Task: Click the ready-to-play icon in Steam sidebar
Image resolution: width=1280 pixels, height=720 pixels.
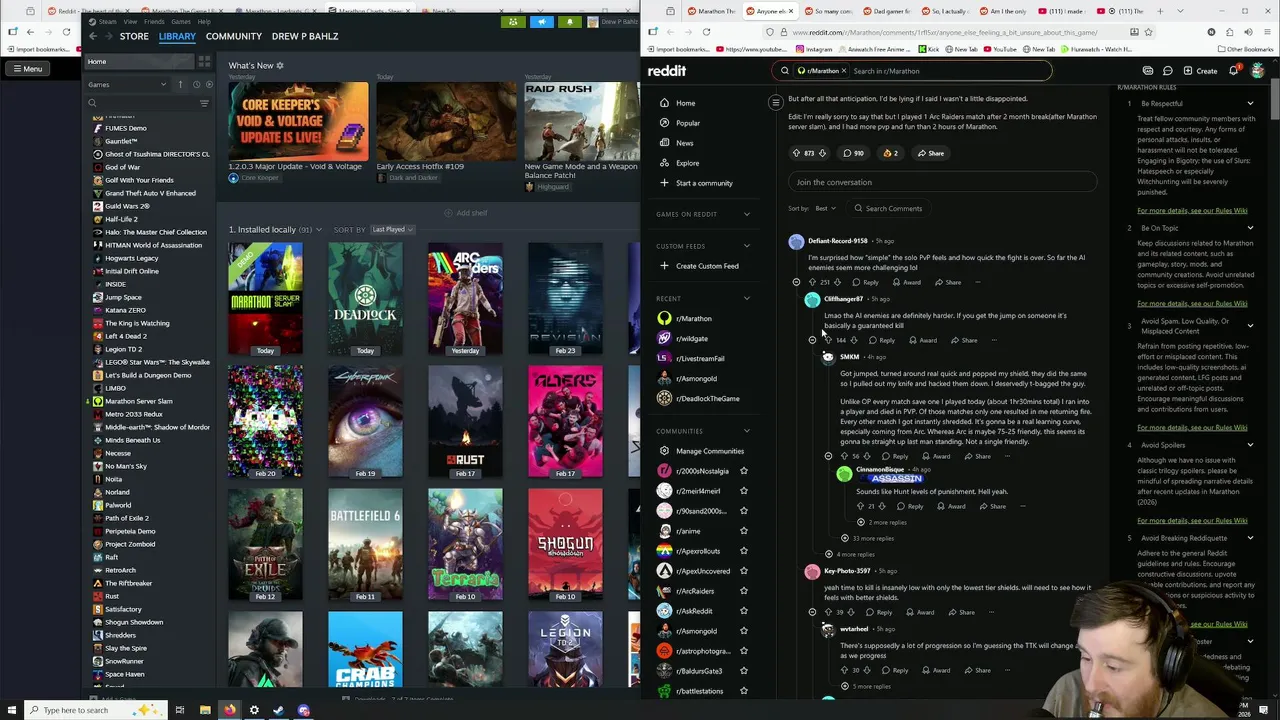Action: click(x=208, y=84)
